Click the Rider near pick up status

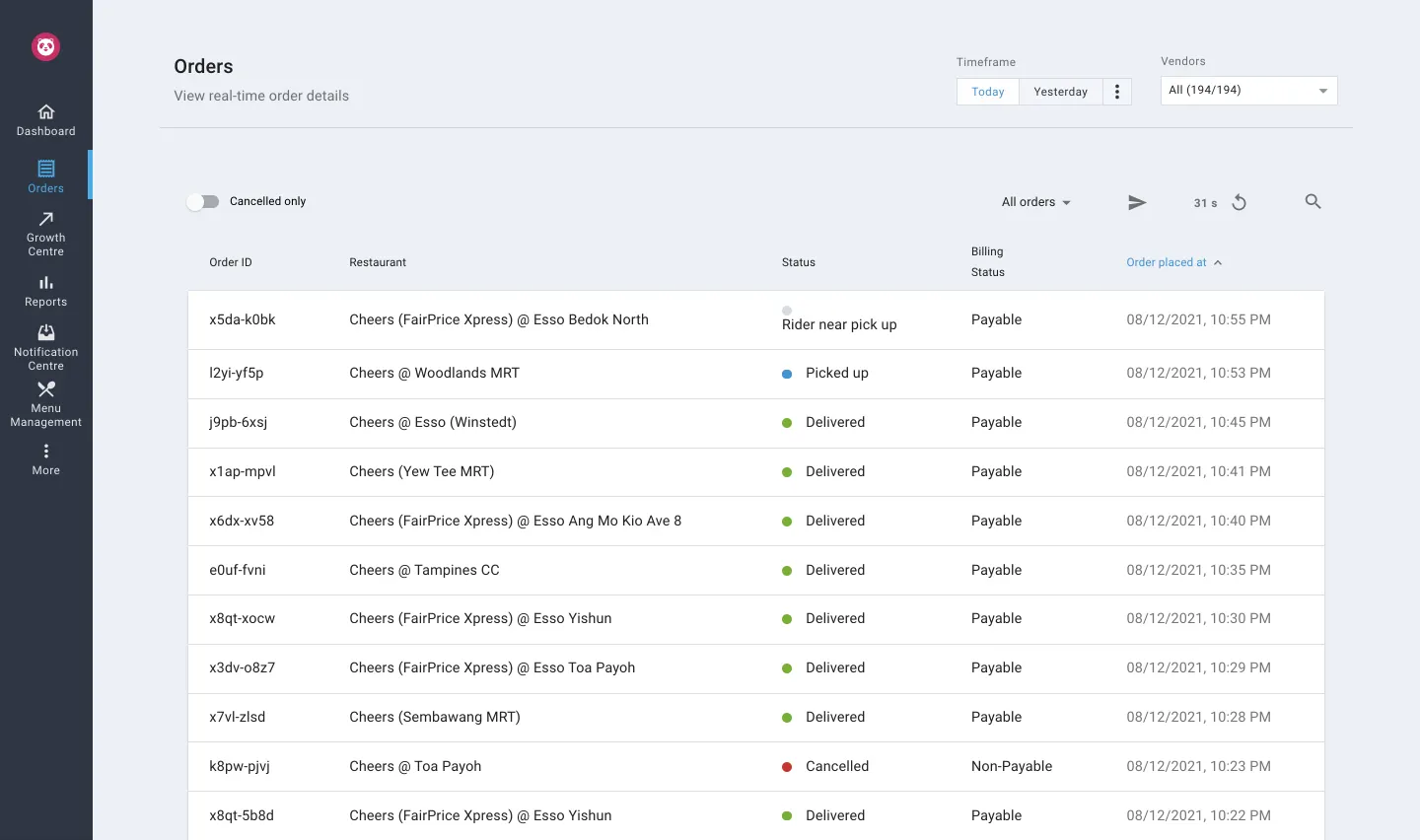tap(839, 324)
